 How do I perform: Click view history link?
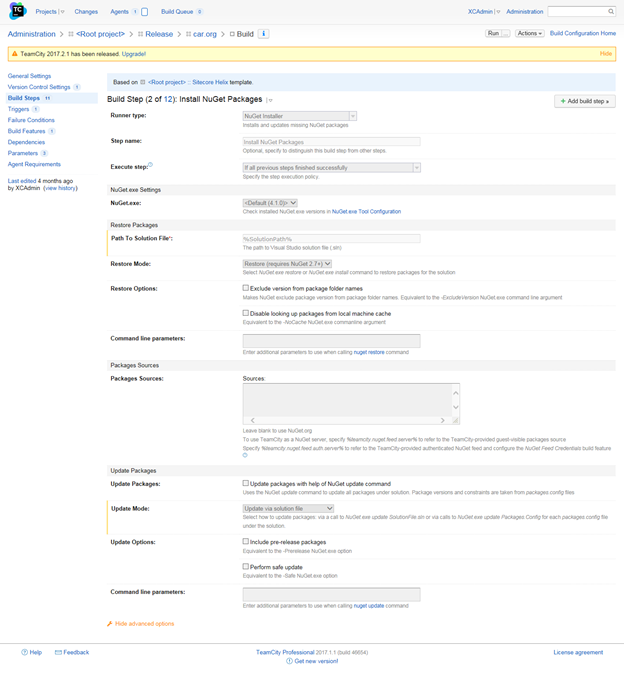tap(61, 188)
